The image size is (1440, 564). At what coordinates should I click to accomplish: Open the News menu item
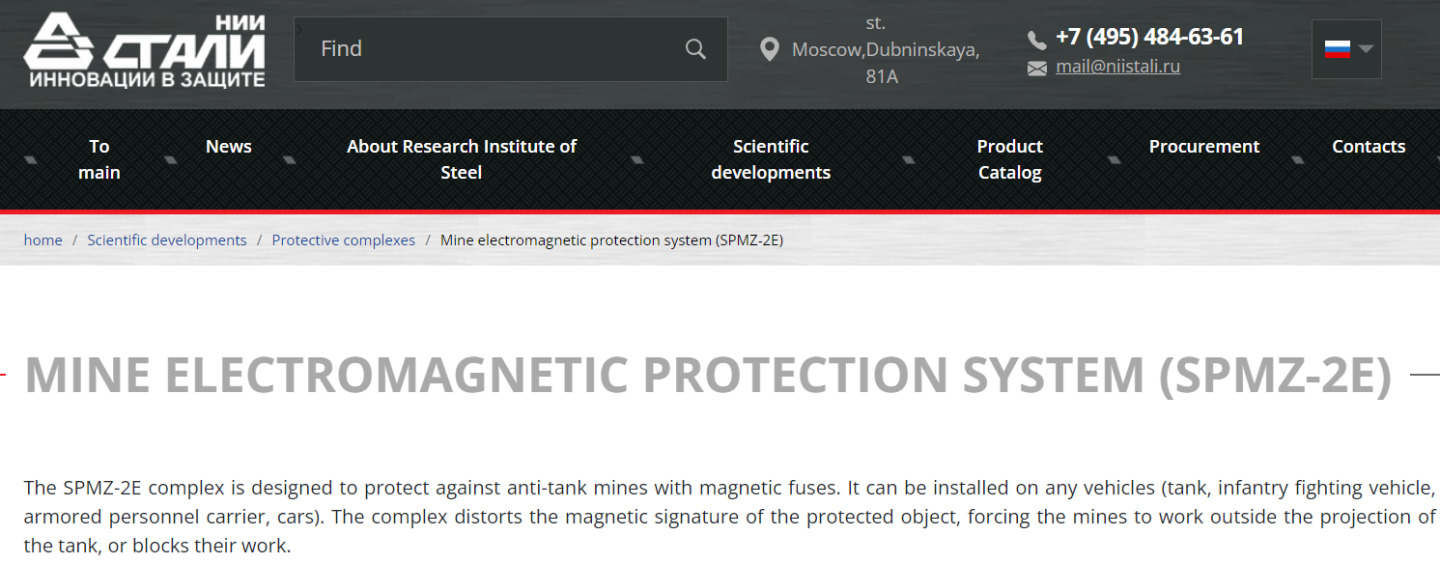(228, 146)
